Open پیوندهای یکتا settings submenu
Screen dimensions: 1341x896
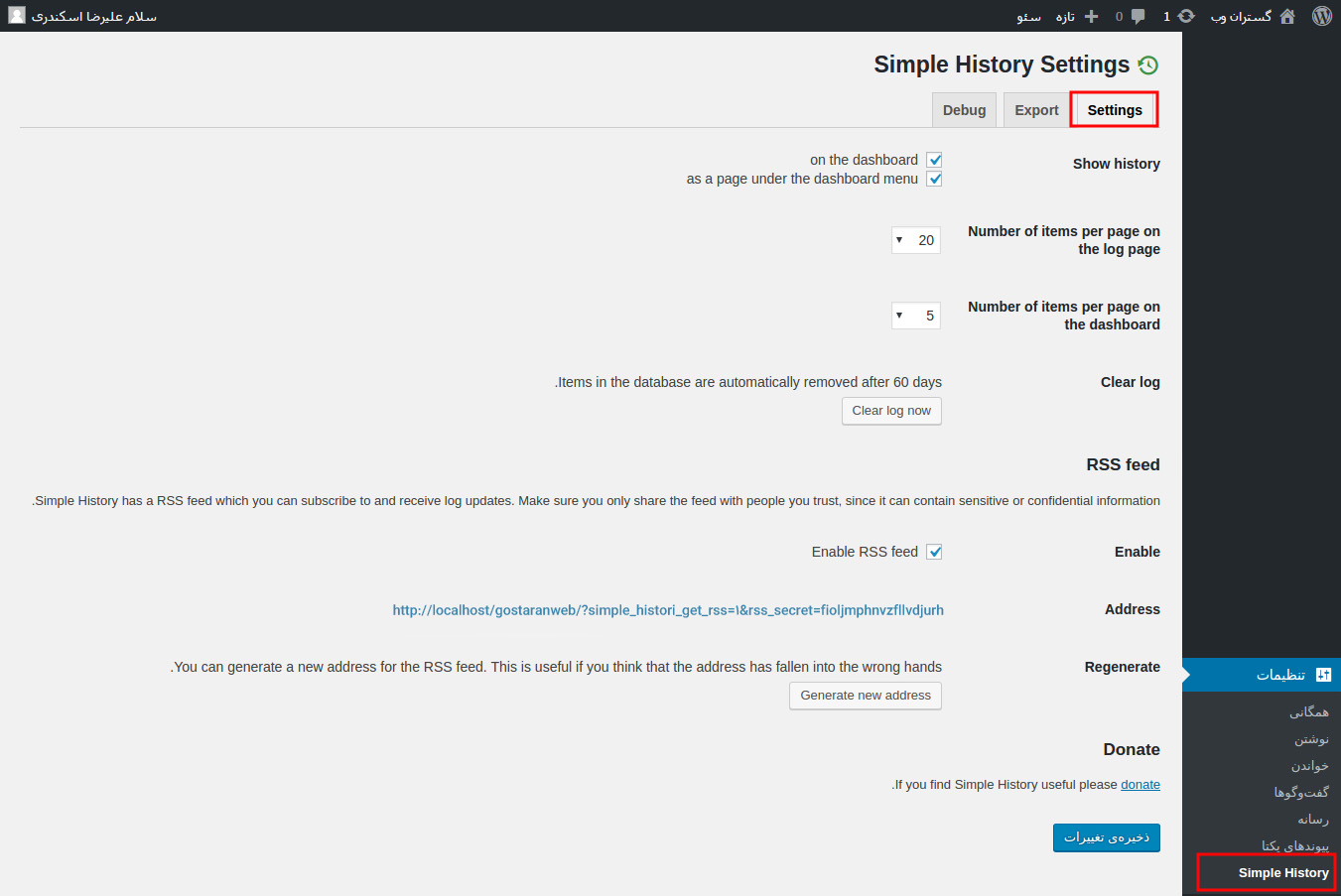point(1295,846)
